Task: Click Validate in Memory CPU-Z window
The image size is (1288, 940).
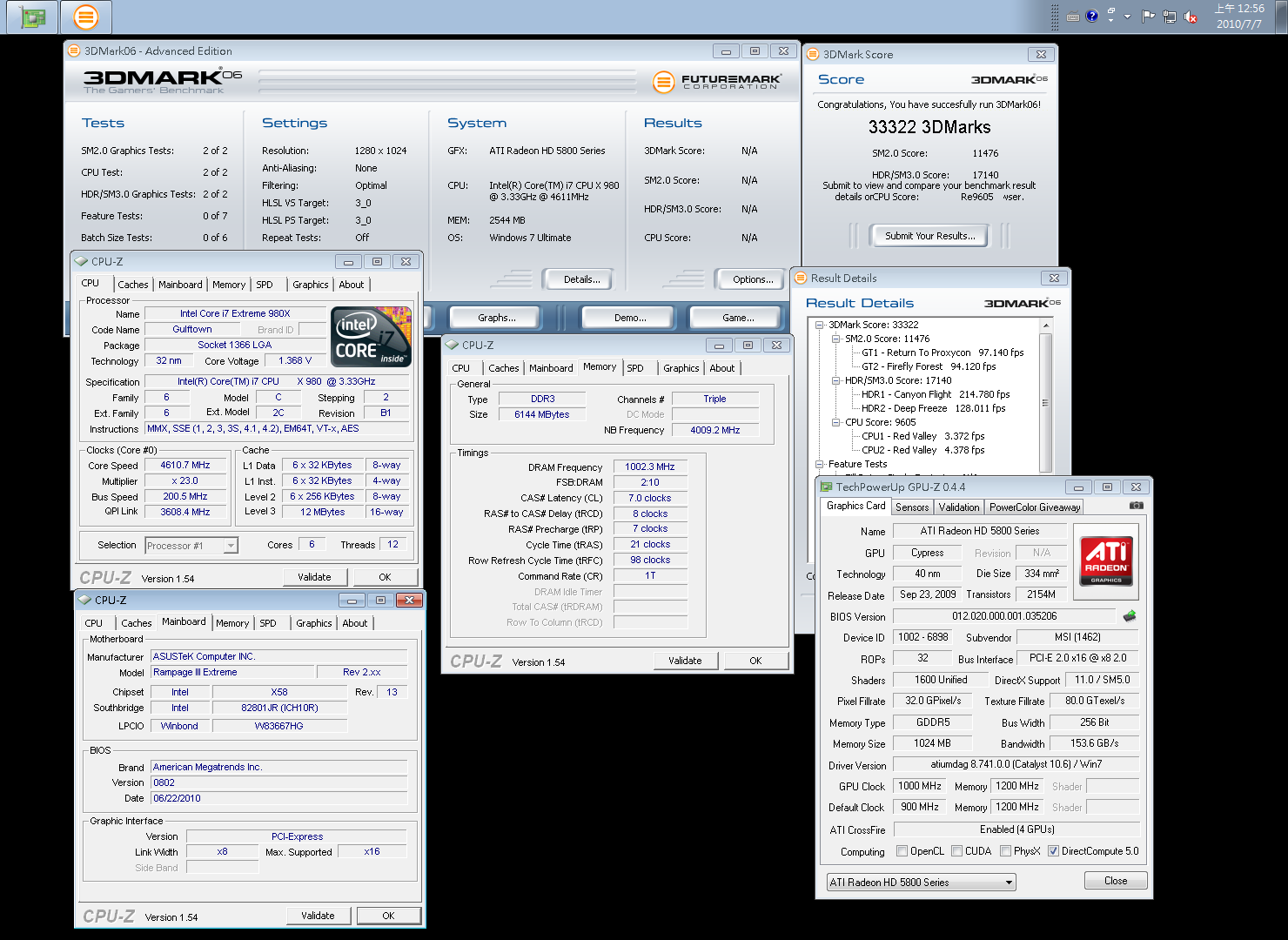Action: tap(685, 661)
